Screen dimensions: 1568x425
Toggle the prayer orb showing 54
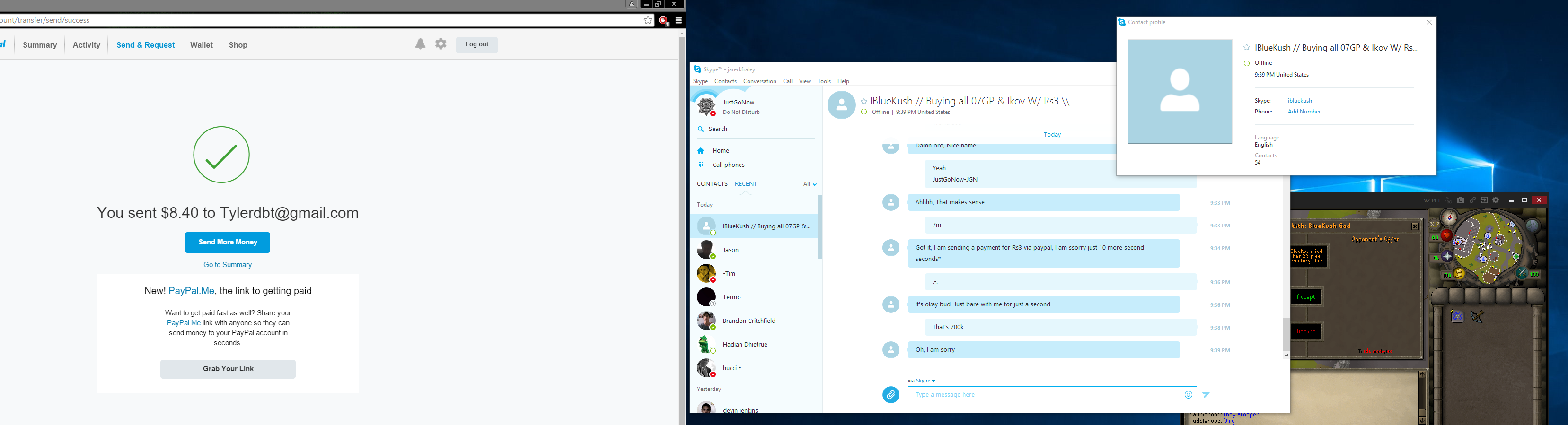[x=1447, y=257]
